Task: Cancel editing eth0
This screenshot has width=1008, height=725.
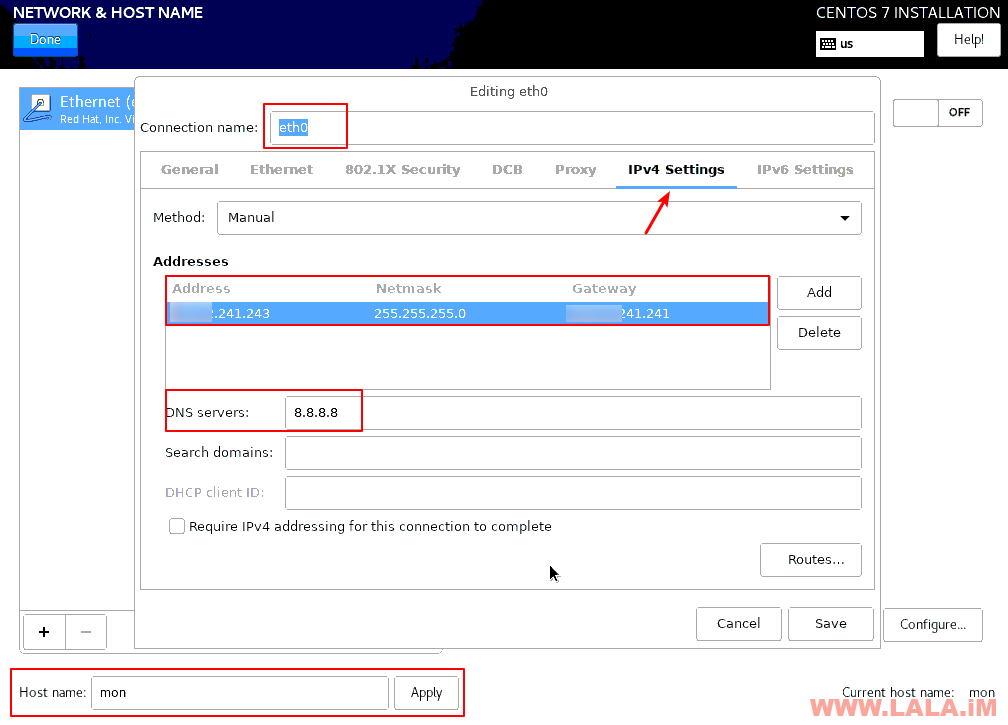Action: tap(739, 624)
